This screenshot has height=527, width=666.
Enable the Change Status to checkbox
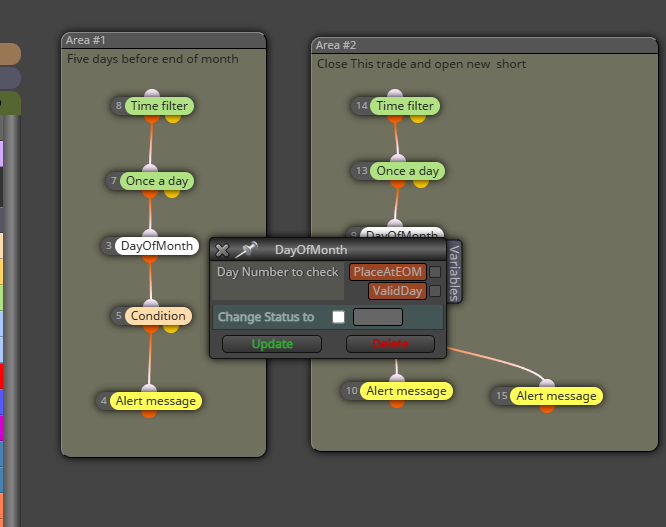(x=339, y=317)
